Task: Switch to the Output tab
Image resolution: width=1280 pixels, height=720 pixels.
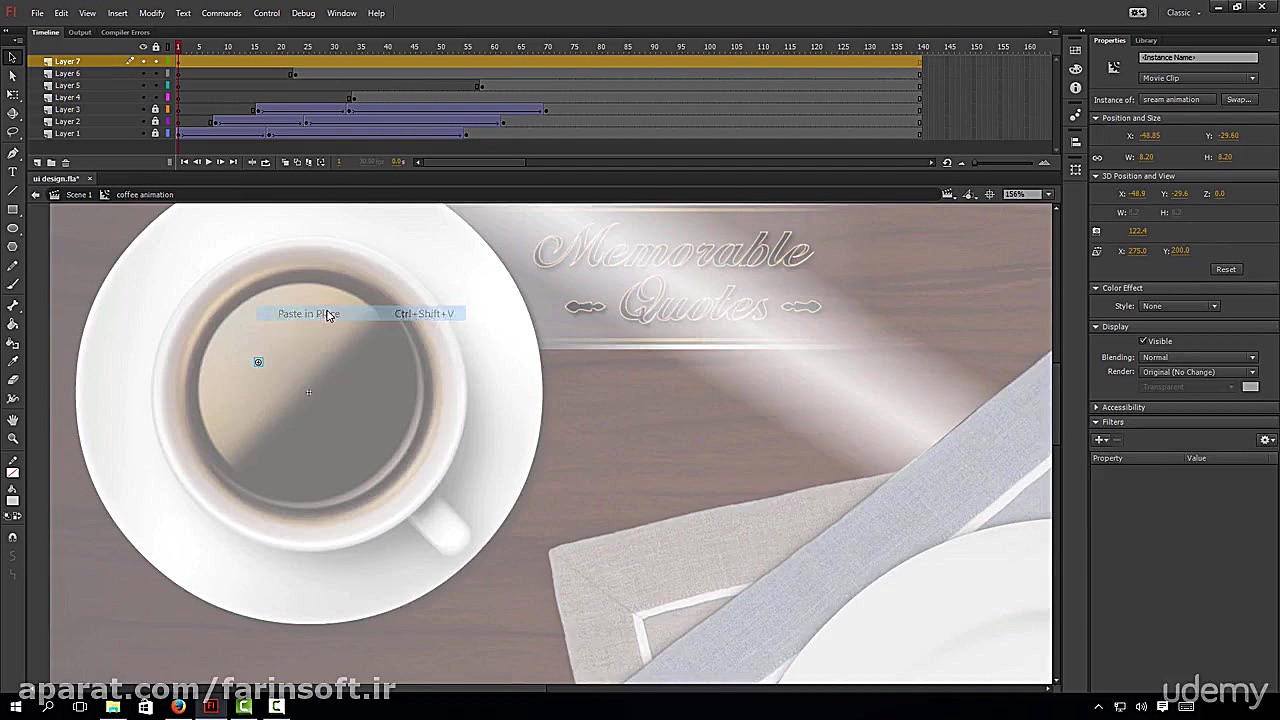Action: 79,32
